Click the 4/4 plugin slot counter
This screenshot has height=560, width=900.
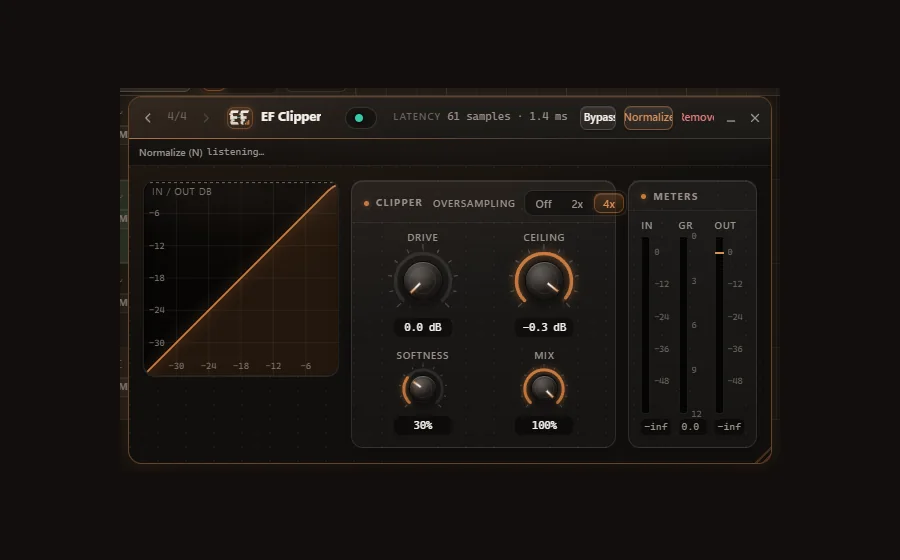(x=177, y=116)
